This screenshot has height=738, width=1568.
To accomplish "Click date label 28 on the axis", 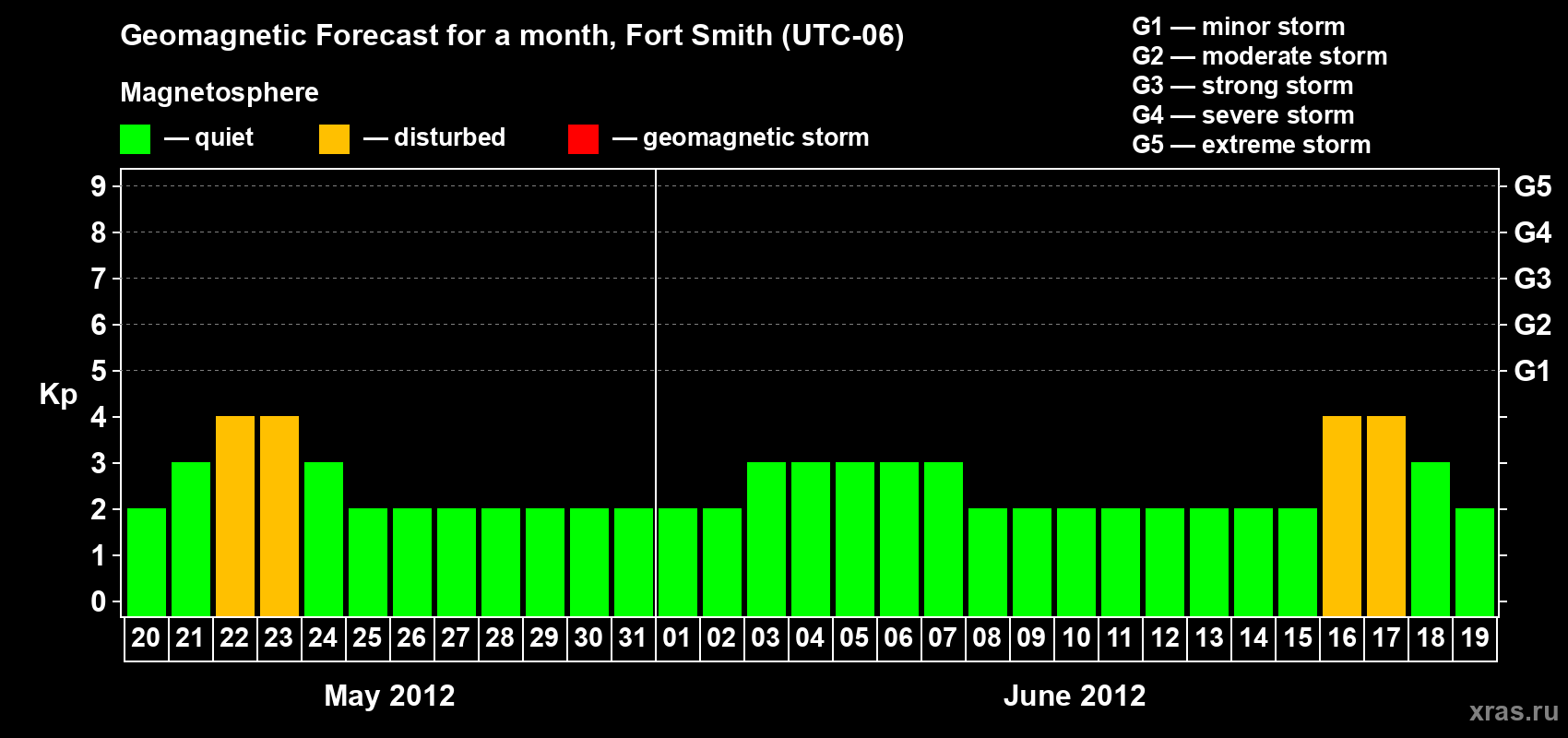I will [500, 637].
